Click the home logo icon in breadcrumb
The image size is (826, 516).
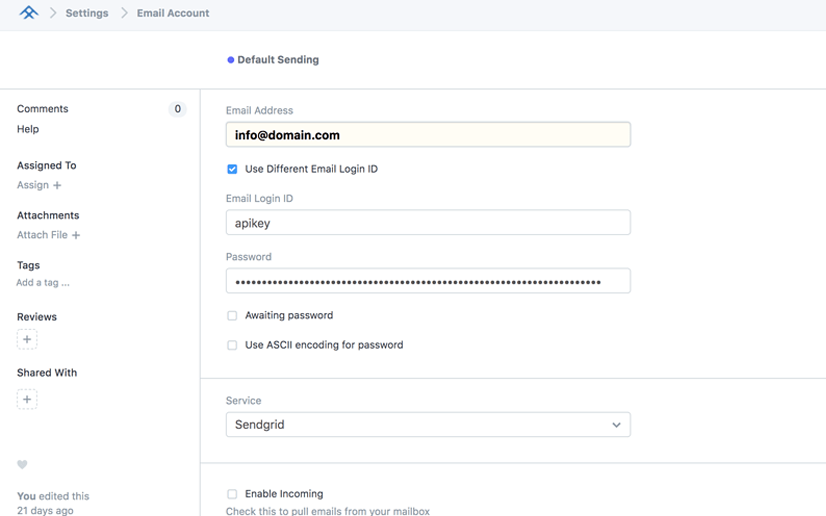28,13
